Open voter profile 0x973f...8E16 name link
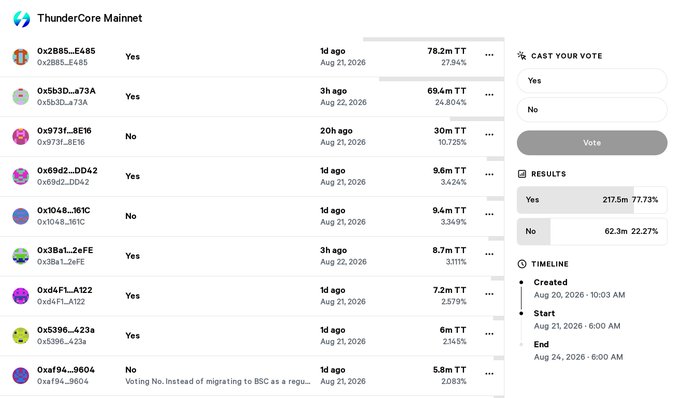 click(x=64, y=131)
